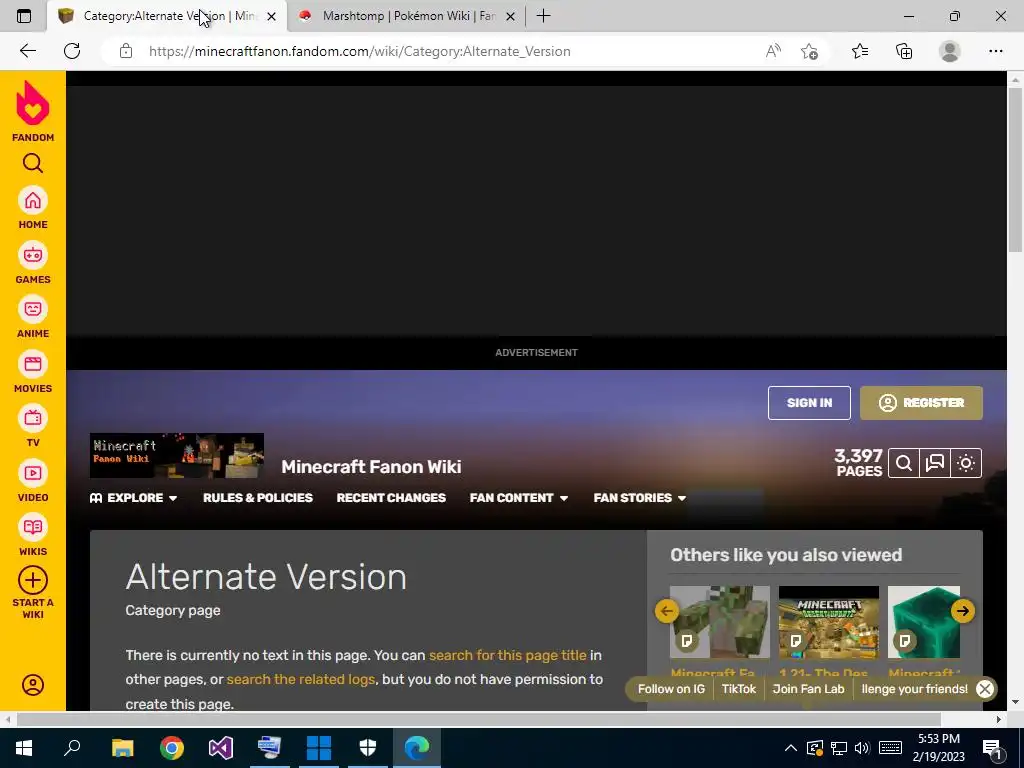
Task: Open Windows Security shield in taskbar
Action: (x=368, y=748)
